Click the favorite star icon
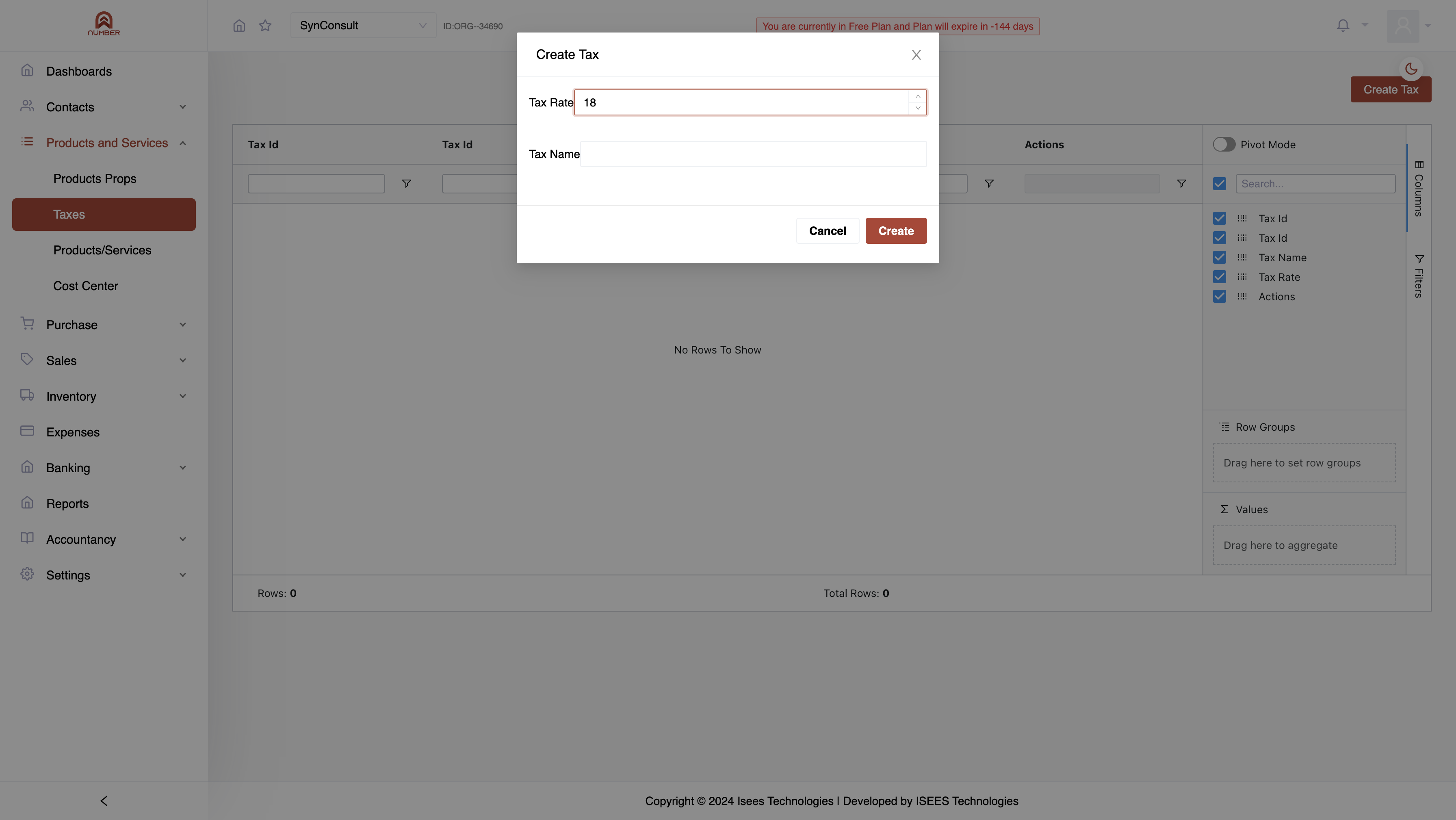 click(265, 26)
